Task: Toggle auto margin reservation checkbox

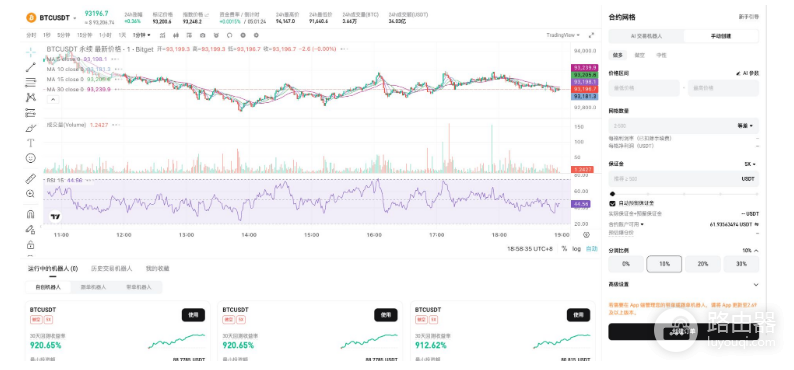Action: tap(612, 203)
